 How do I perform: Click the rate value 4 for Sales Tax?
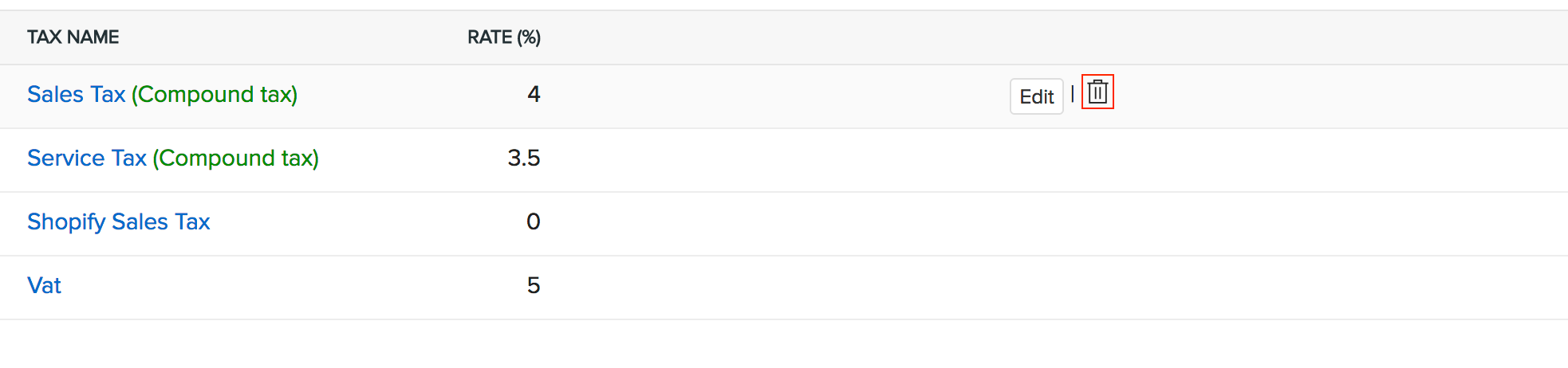pos(534,95)
